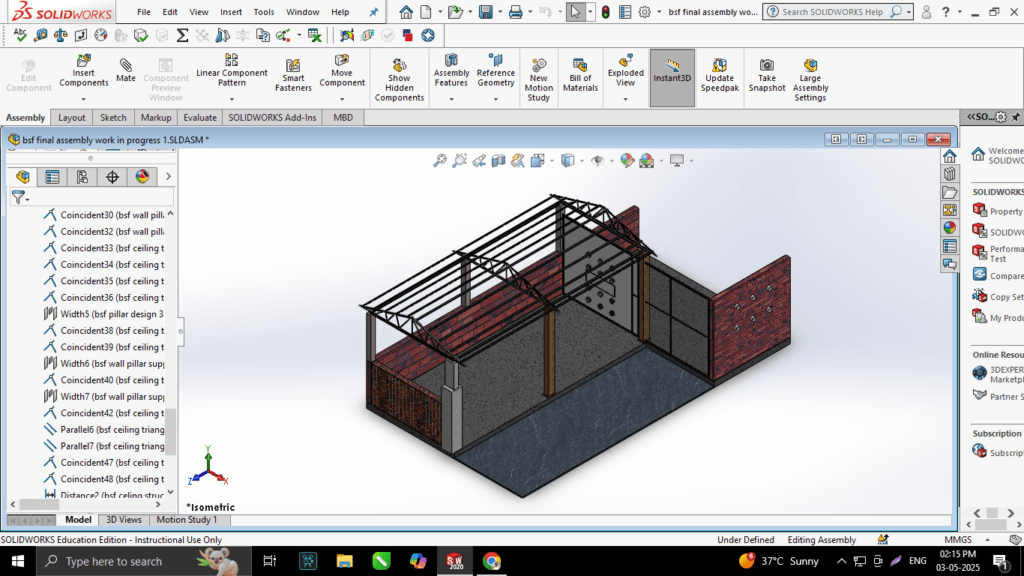The width and height of the screenshot is (1024, 576).
Task: Open the feature tree filter dropdown
Action: point(20,198)
